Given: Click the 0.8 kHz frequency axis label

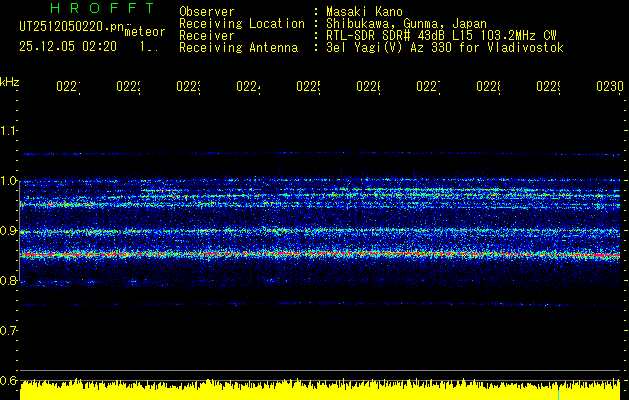Looking at the screenshot, I should (x=8, y=280).
